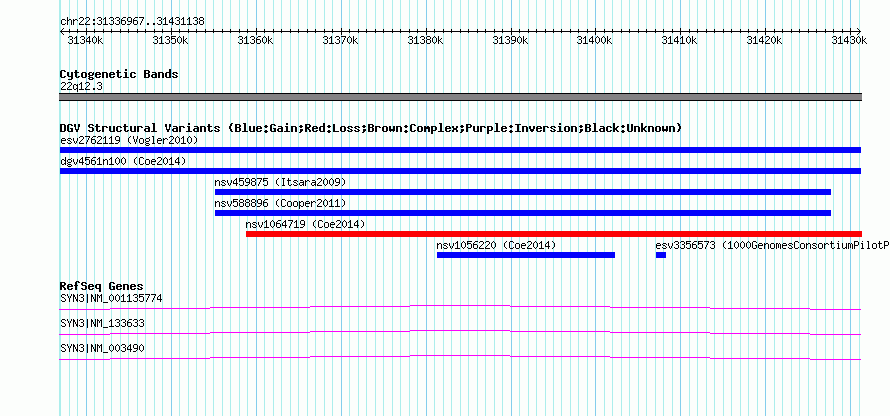
Task: Select the blue bar under nsv588896
Action: [523, 213]
